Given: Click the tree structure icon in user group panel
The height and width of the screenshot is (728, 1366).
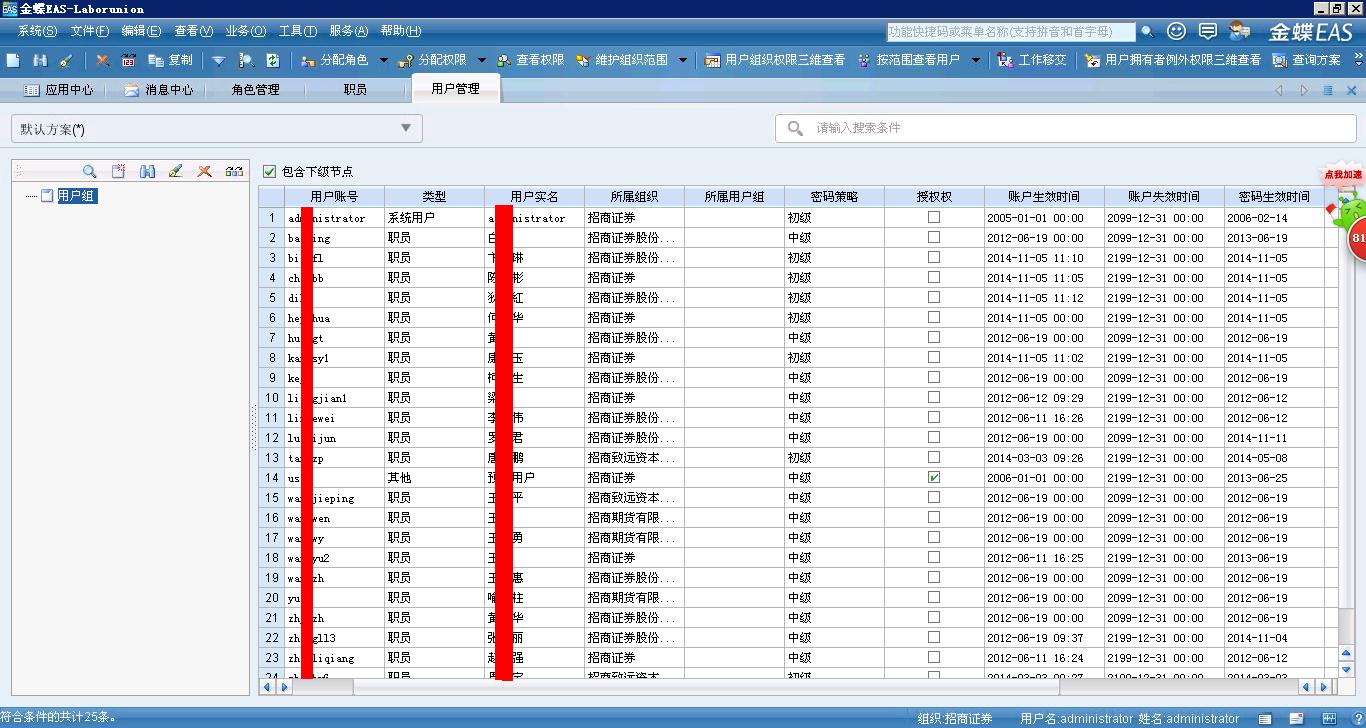Looking at the screenshot, I should point(234,171).
